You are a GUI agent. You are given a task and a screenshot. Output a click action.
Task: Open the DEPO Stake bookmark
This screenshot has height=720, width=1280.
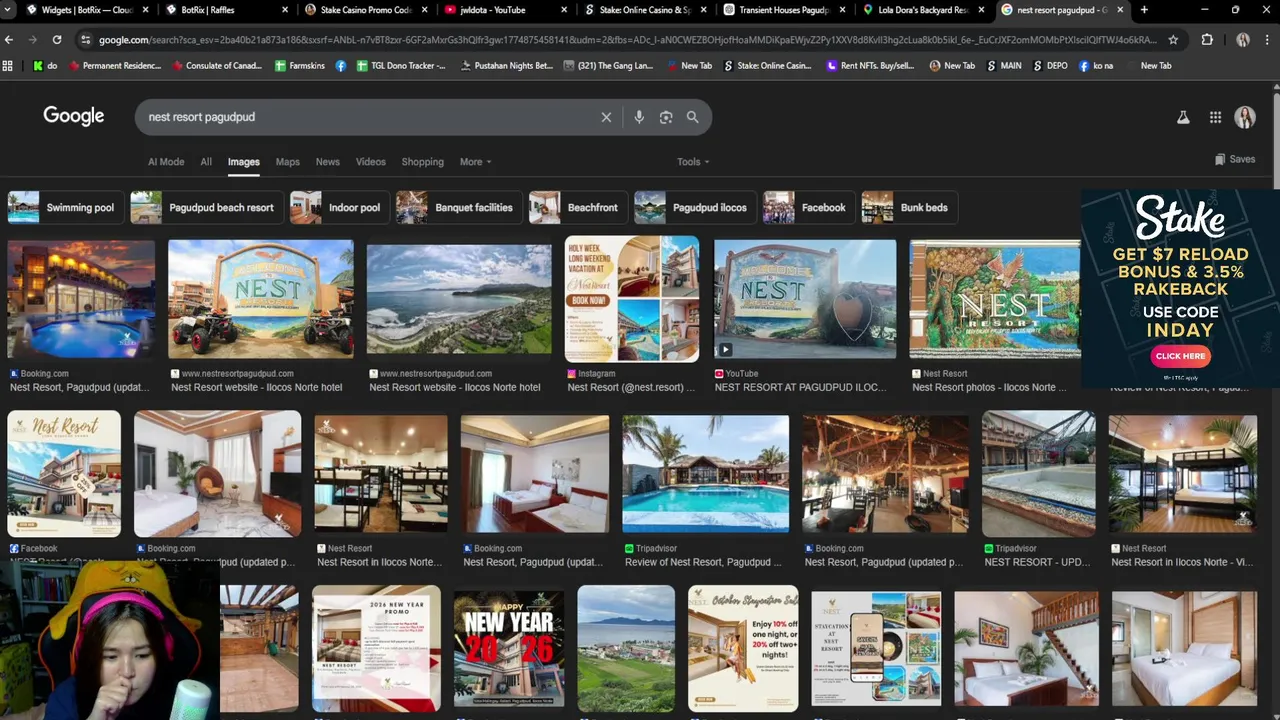coord(1050,66)
